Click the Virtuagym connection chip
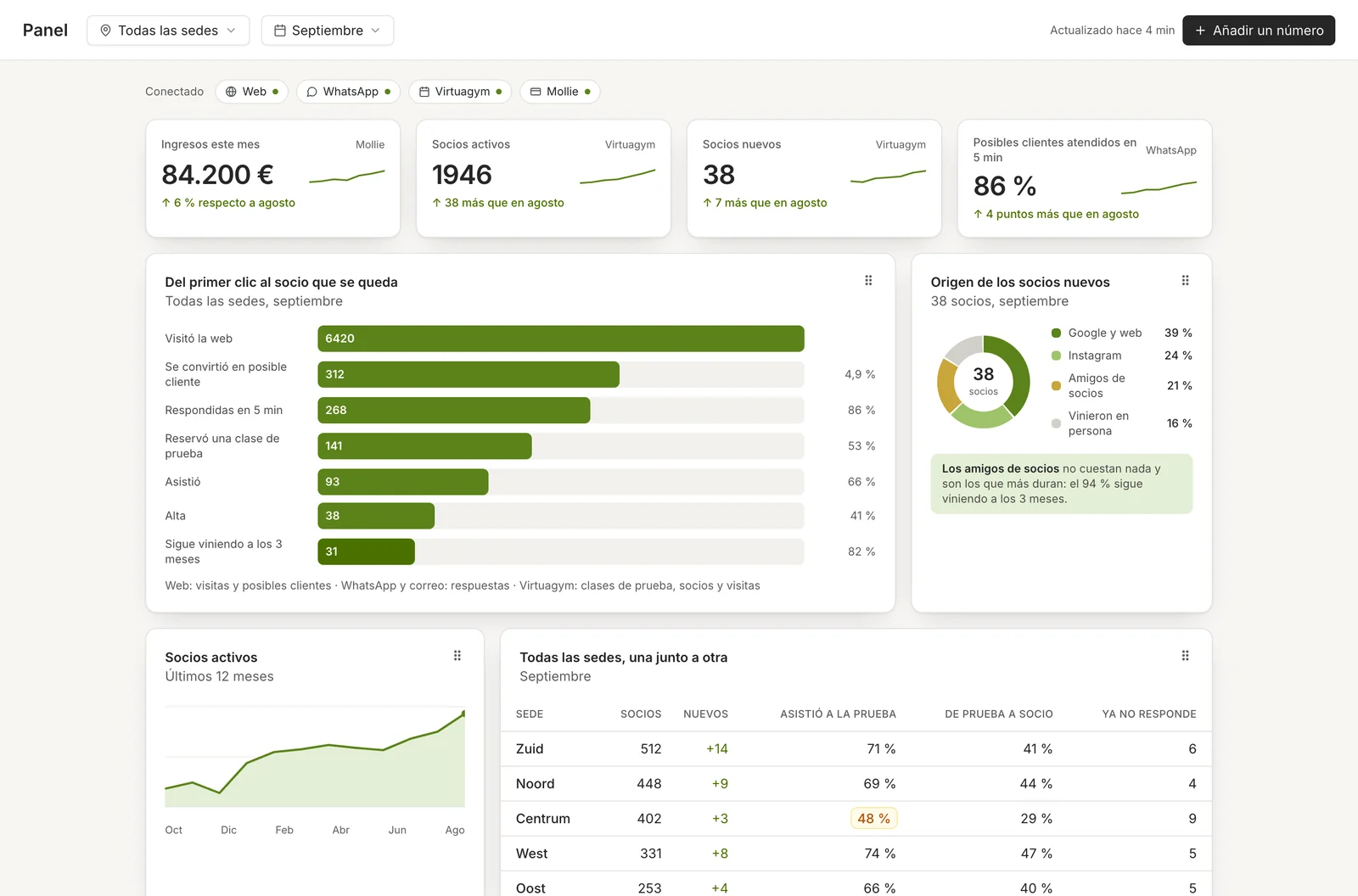 (460, 92)
